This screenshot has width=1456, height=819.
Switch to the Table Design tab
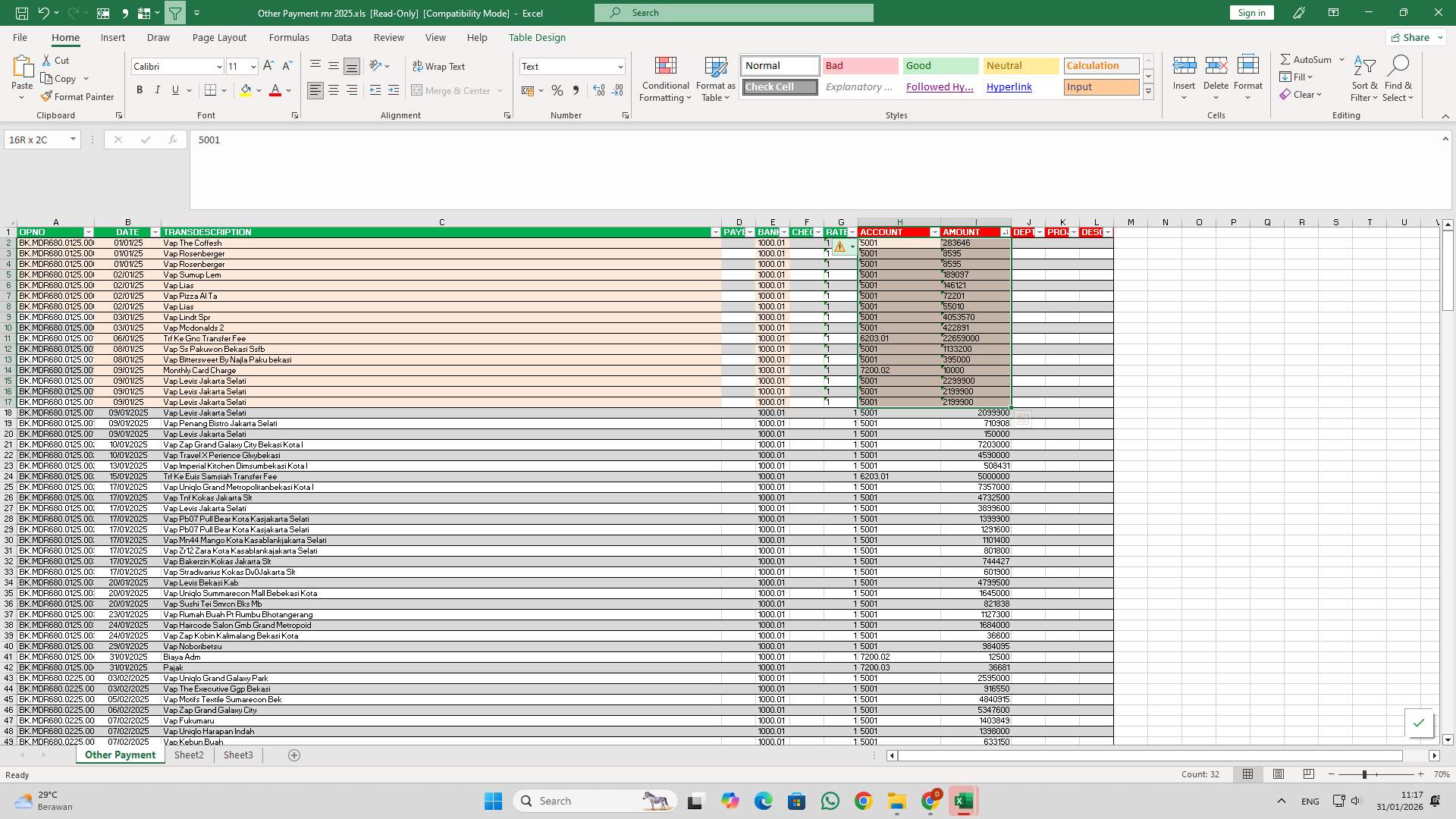(537, 37)
